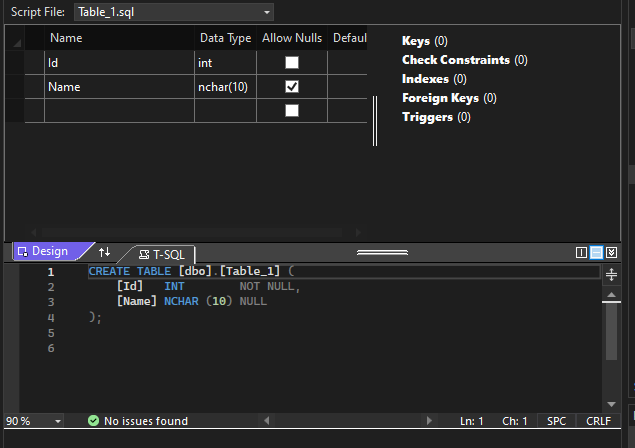Collapse the pane with the chevron icon
Image resolution: width=635 pixels, height=448 pixels.
click(612, 252)
